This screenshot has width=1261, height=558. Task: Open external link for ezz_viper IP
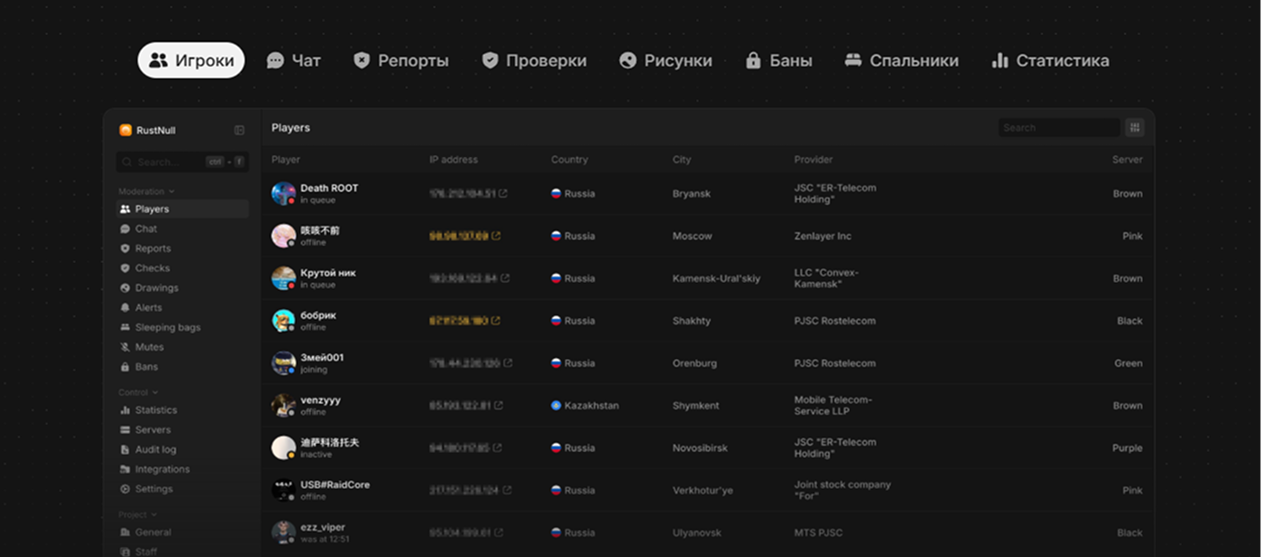tap(498, 533)
